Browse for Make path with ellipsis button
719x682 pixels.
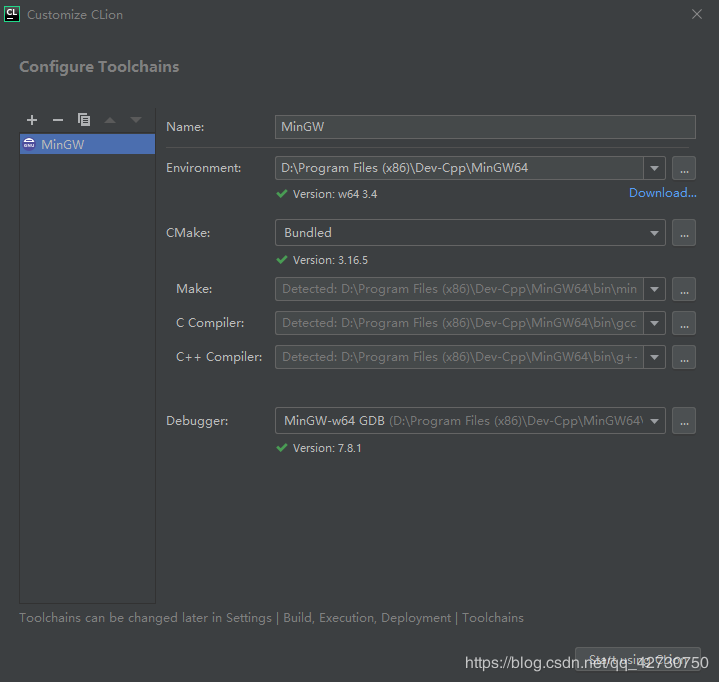point(684,290)
